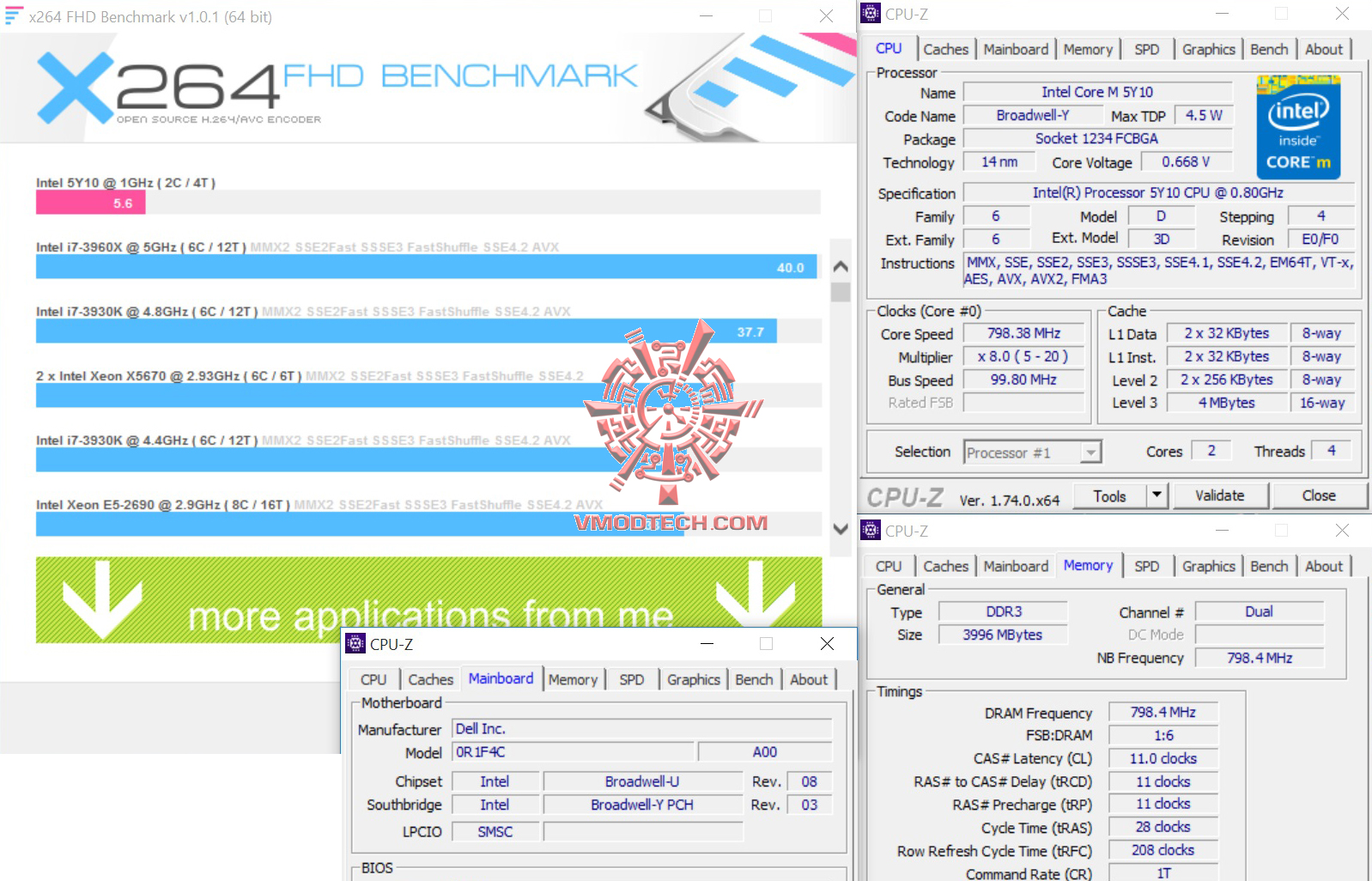Screen dimensions: 1372x881
Task: Click the Core Speed value "798.38 MHz"
Action: pos(1023,333)
